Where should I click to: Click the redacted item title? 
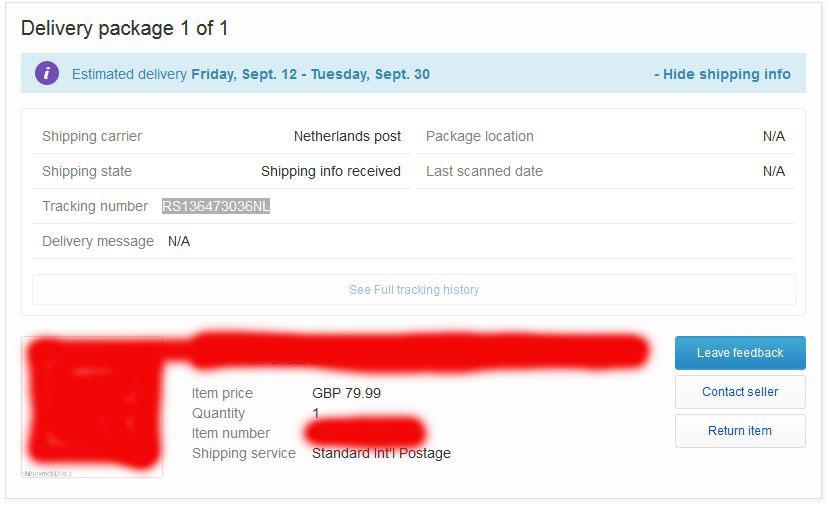coord(420,352)
